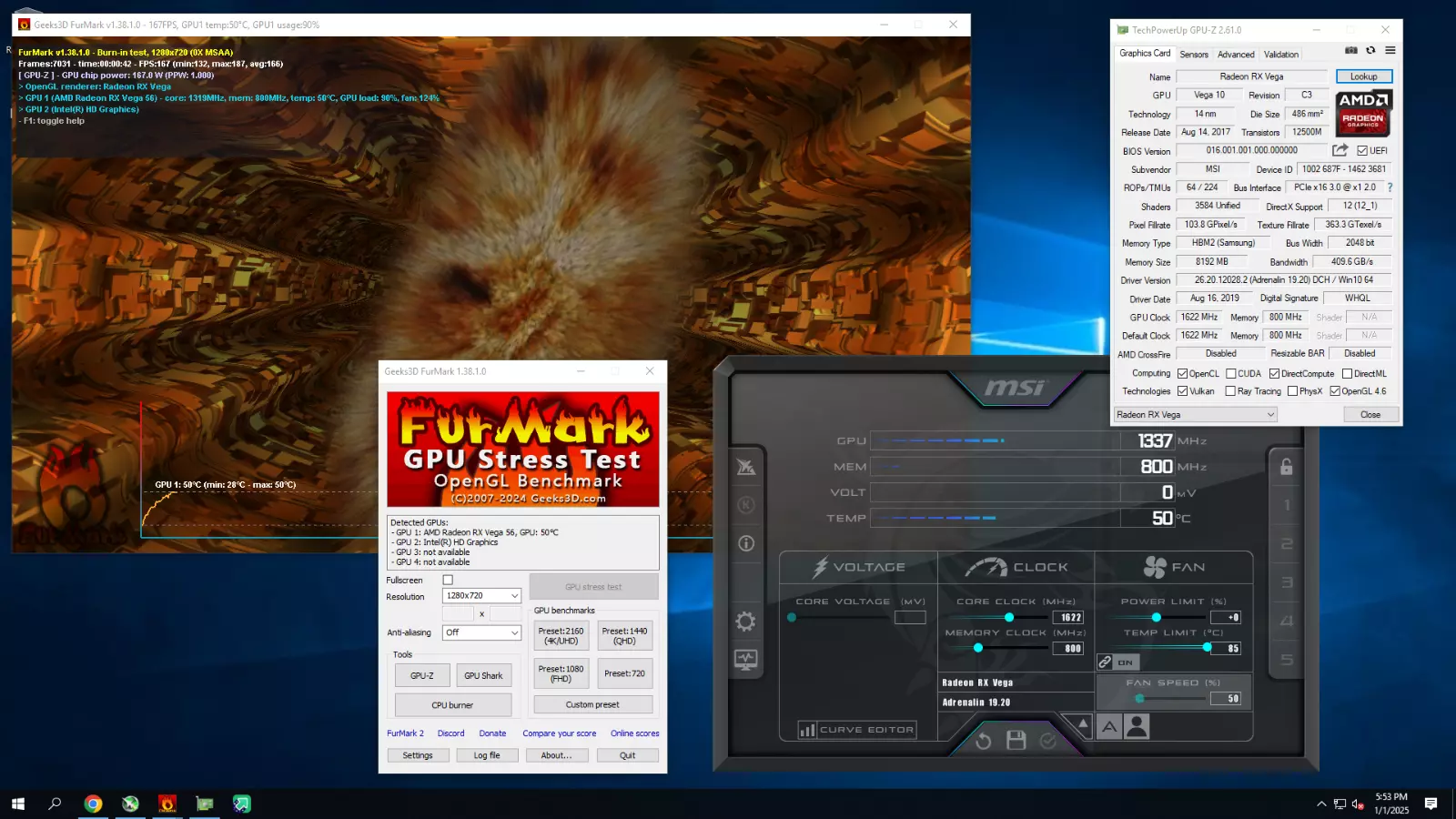Viewport: 1456px width, 819px height.
Task: Switch to the GPU-Z Sensors tab
Action: coord(1194,55)
